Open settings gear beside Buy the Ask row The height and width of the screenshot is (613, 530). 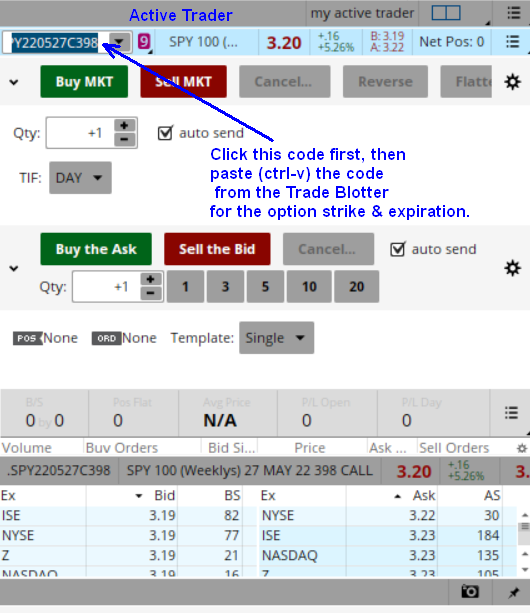click(x=512, y=268)
